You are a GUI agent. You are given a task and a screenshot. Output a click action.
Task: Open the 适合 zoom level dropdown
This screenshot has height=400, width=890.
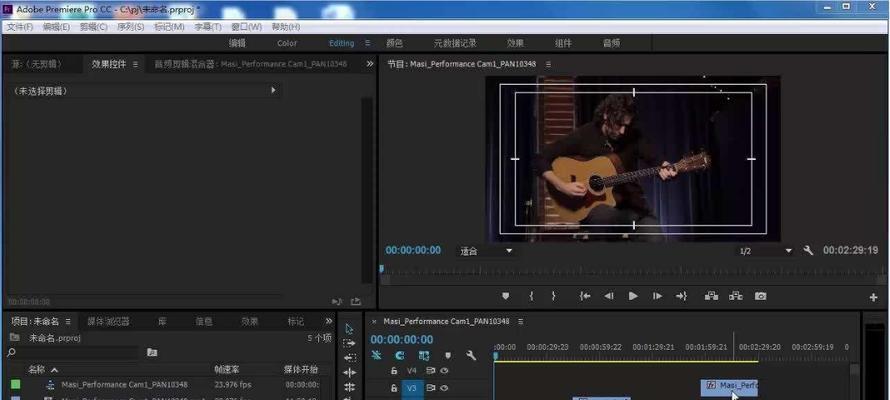(486, 250)
